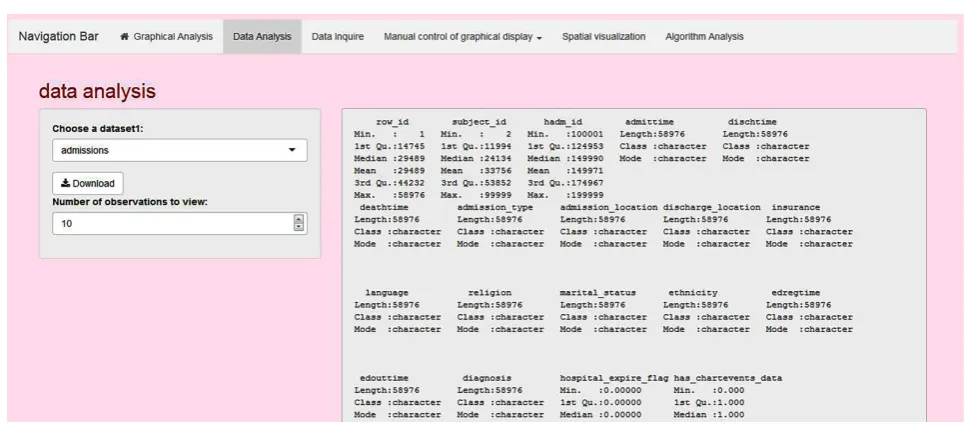Click the 'Max. :199999' value under hadm_id
Screen dimensions: 965x424
click(566, 195)
